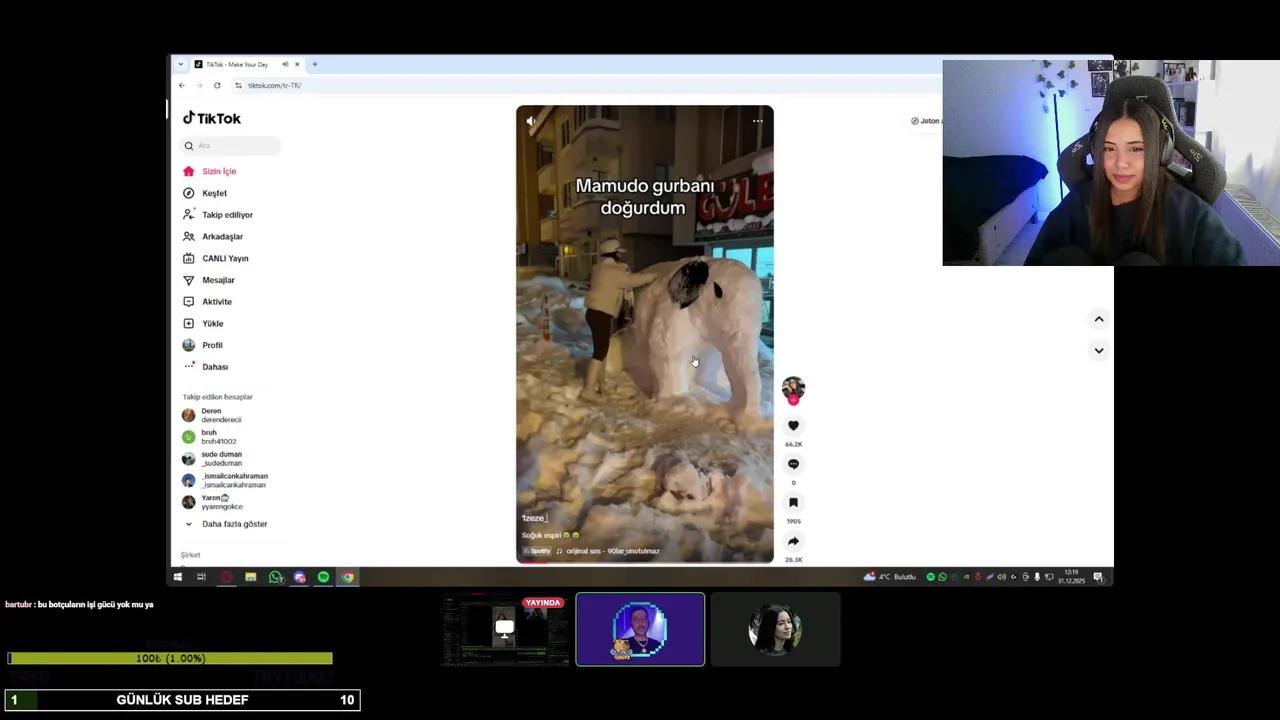This screenshot has height=720, width=1280.
Task: Open Spotify from the taskbar
Action: point(323,577)
